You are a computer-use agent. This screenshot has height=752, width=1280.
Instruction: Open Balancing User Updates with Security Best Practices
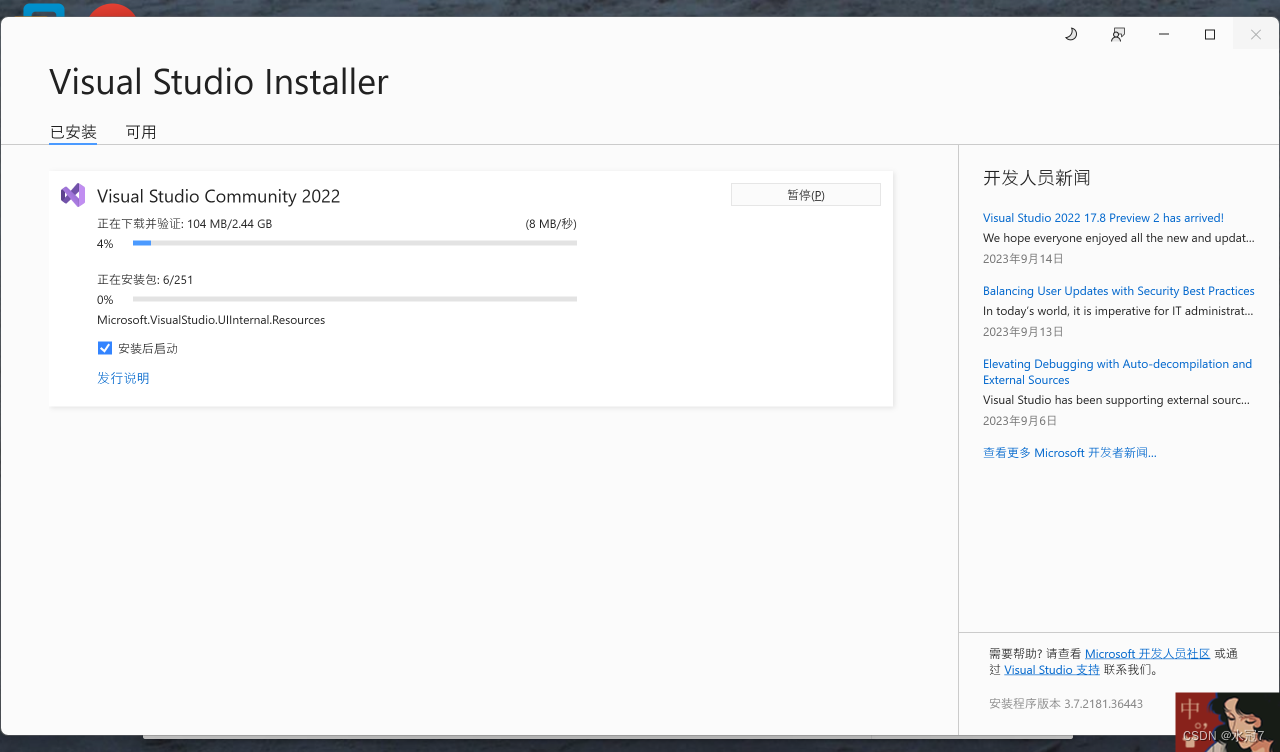pos(1118,290)
